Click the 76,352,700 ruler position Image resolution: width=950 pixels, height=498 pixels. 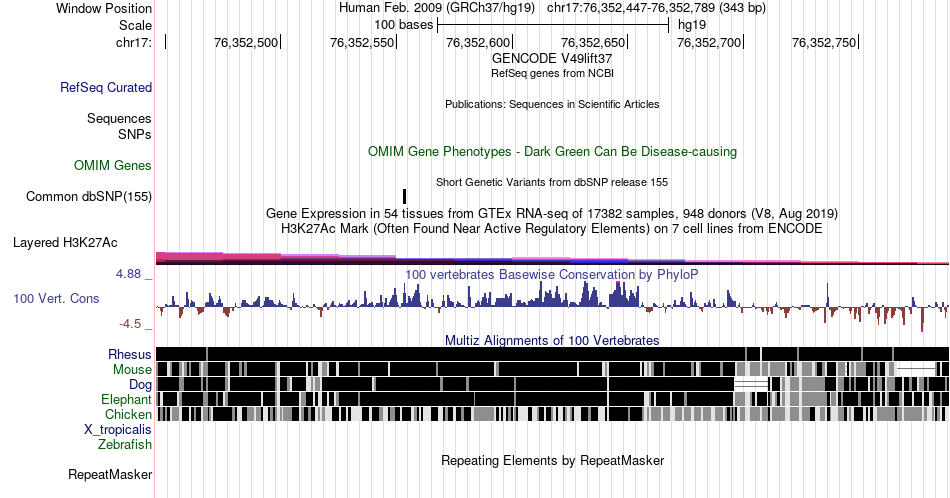pos(709,42)
